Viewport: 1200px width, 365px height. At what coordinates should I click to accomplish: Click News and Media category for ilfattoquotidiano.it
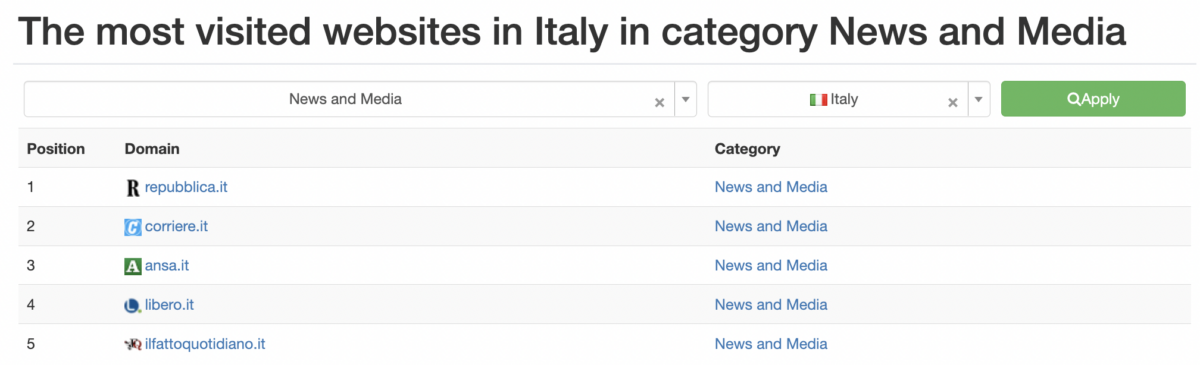pos(771,343)
